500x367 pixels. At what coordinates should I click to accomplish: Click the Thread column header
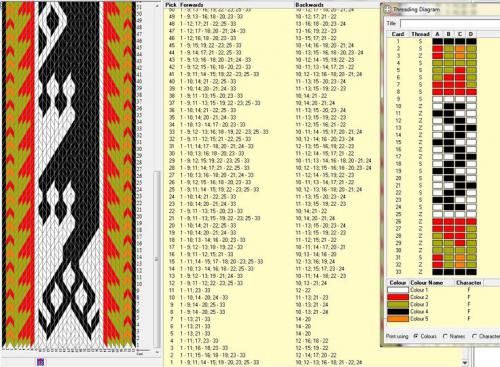point(420,34)
